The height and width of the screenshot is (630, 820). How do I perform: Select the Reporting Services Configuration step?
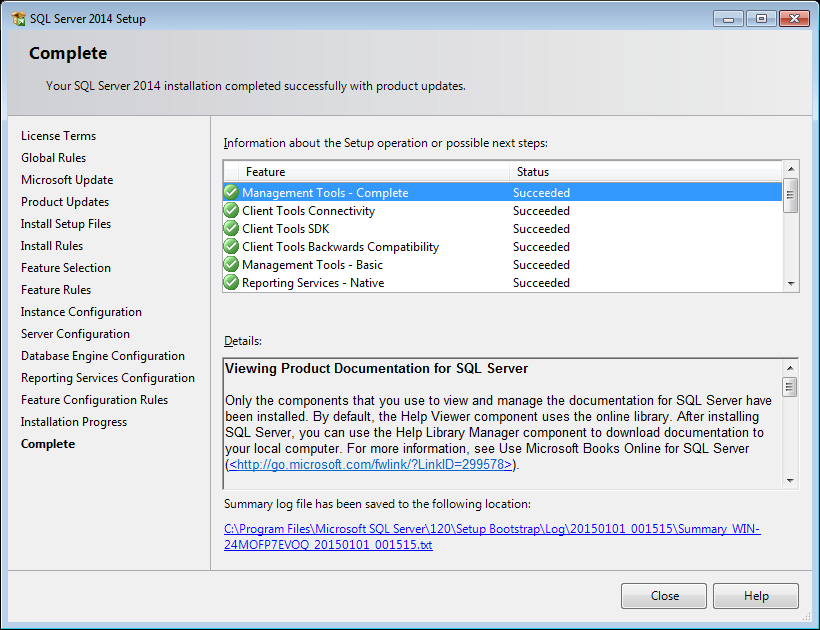[108, 377]
